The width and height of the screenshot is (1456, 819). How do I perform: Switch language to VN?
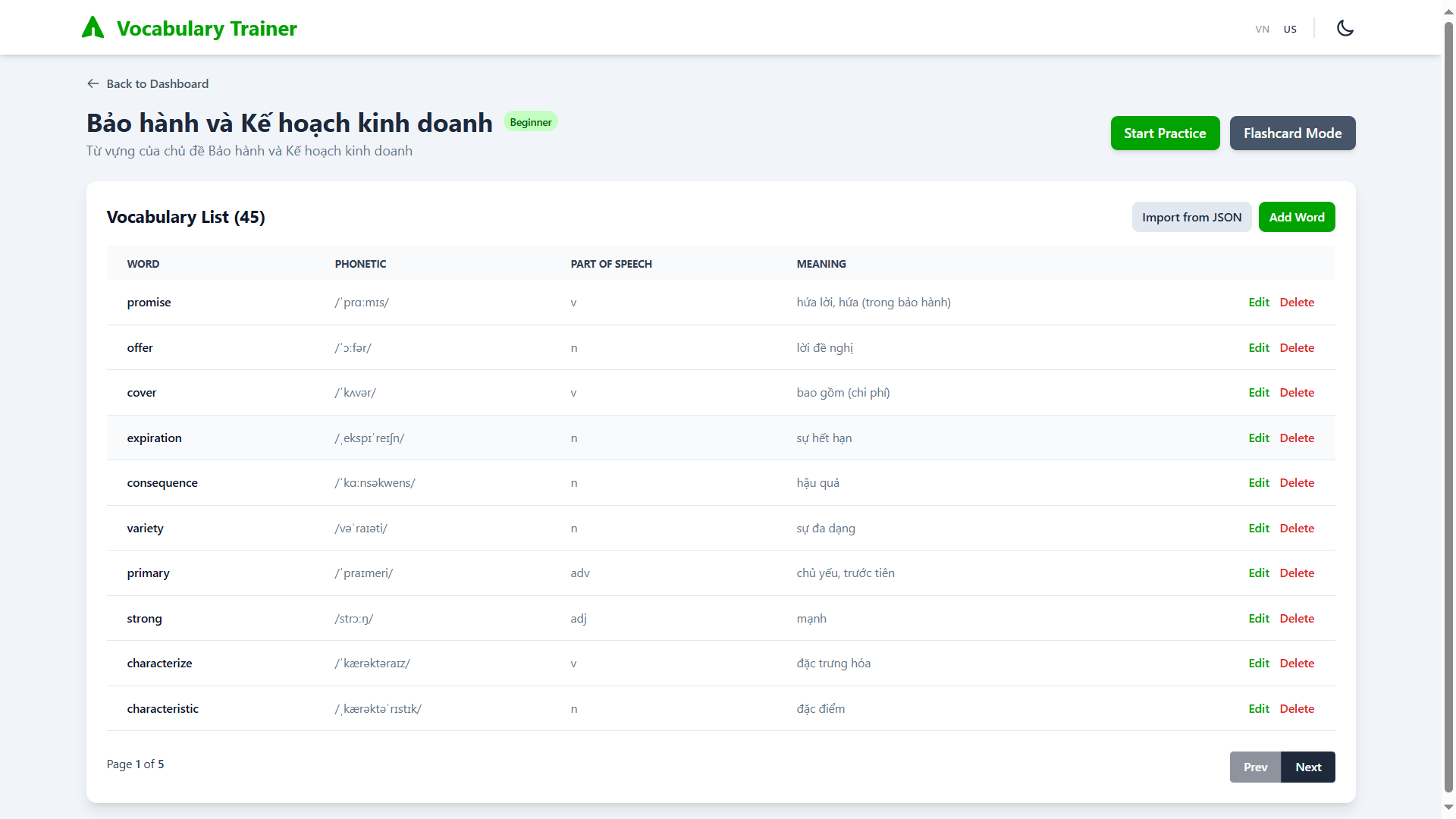pos(1262,29)
